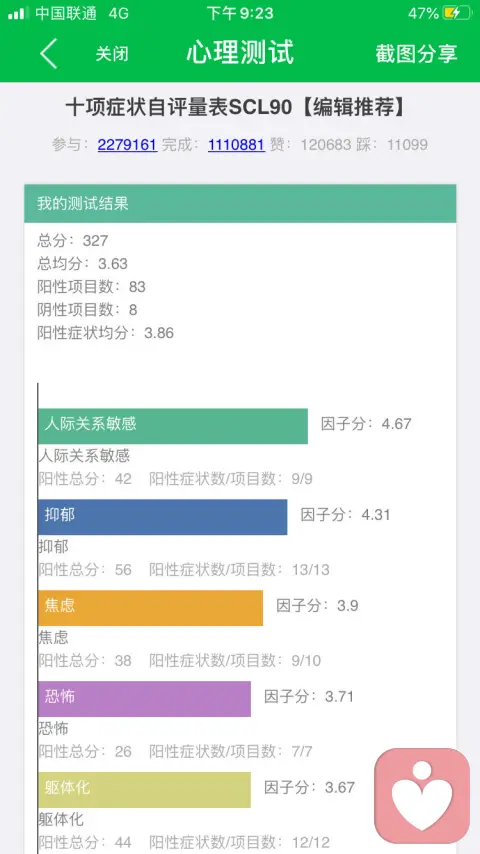This screenshot has height=854, width=480.
Task: Tap 因子分 4.67 score label
Action: pyautogui.click(x=366, y=424)
